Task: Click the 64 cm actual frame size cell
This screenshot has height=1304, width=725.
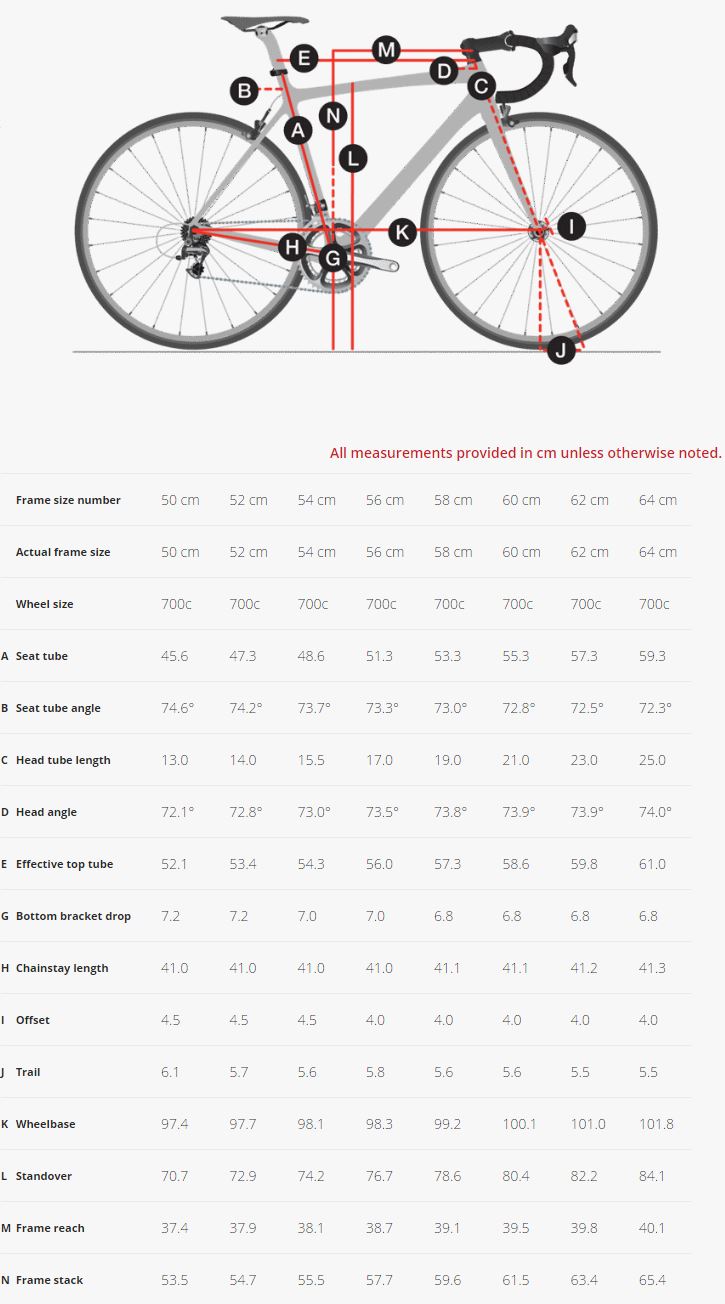Action: point(657,552)
